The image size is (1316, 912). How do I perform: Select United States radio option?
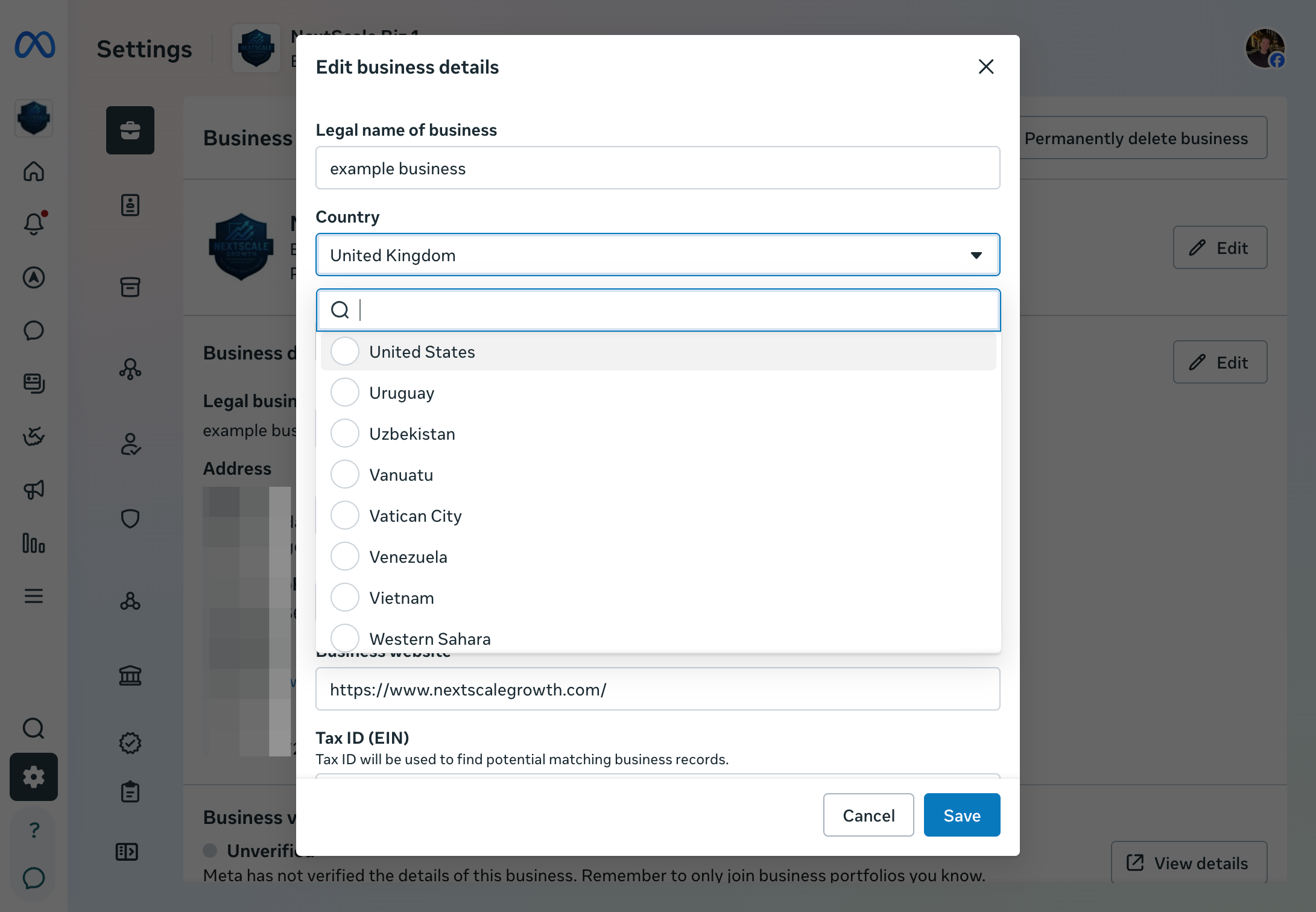(x=345, y=352)
